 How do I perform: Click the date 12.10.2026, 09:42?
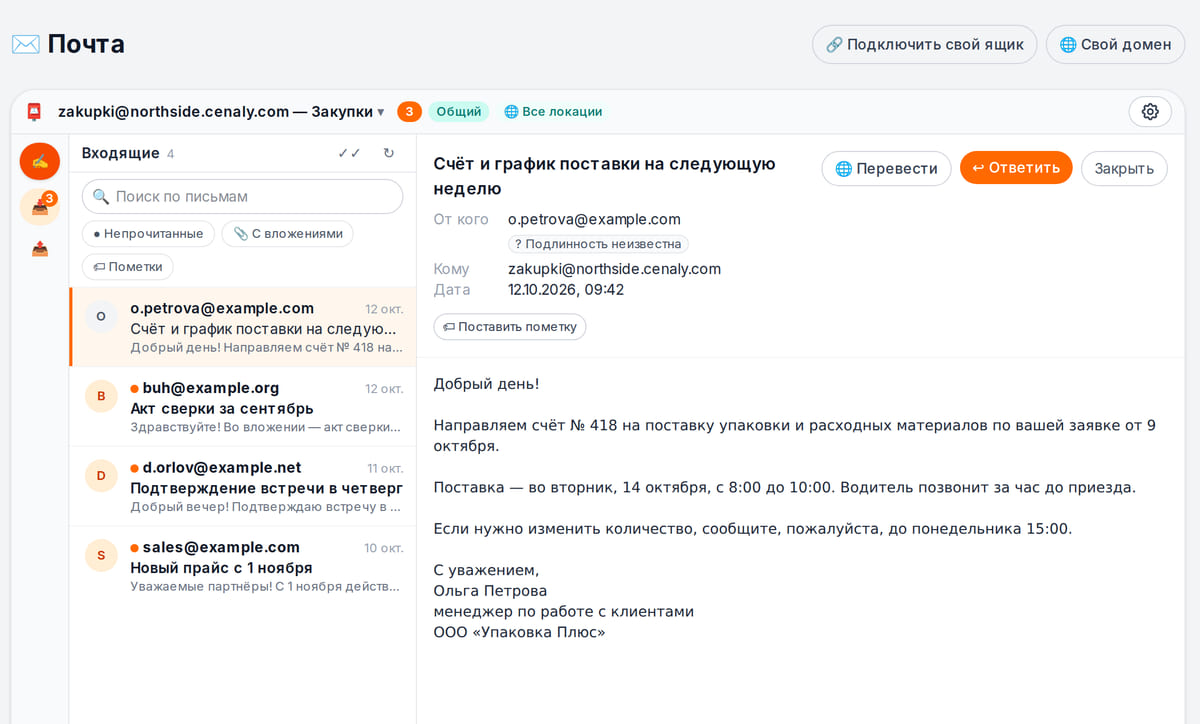click(x=566, y=290)
